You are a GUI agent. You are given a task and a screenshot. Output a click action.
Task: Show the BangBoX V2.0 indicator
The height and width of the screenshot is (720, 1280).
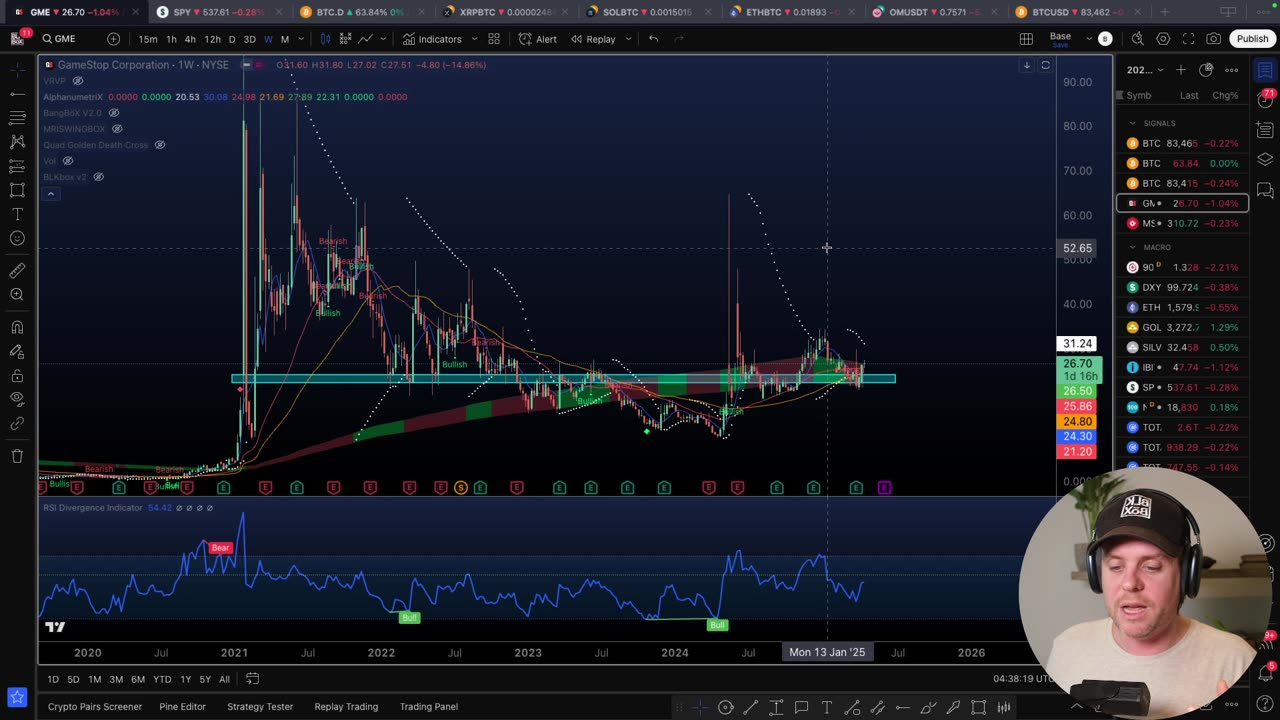coord(114,113)
